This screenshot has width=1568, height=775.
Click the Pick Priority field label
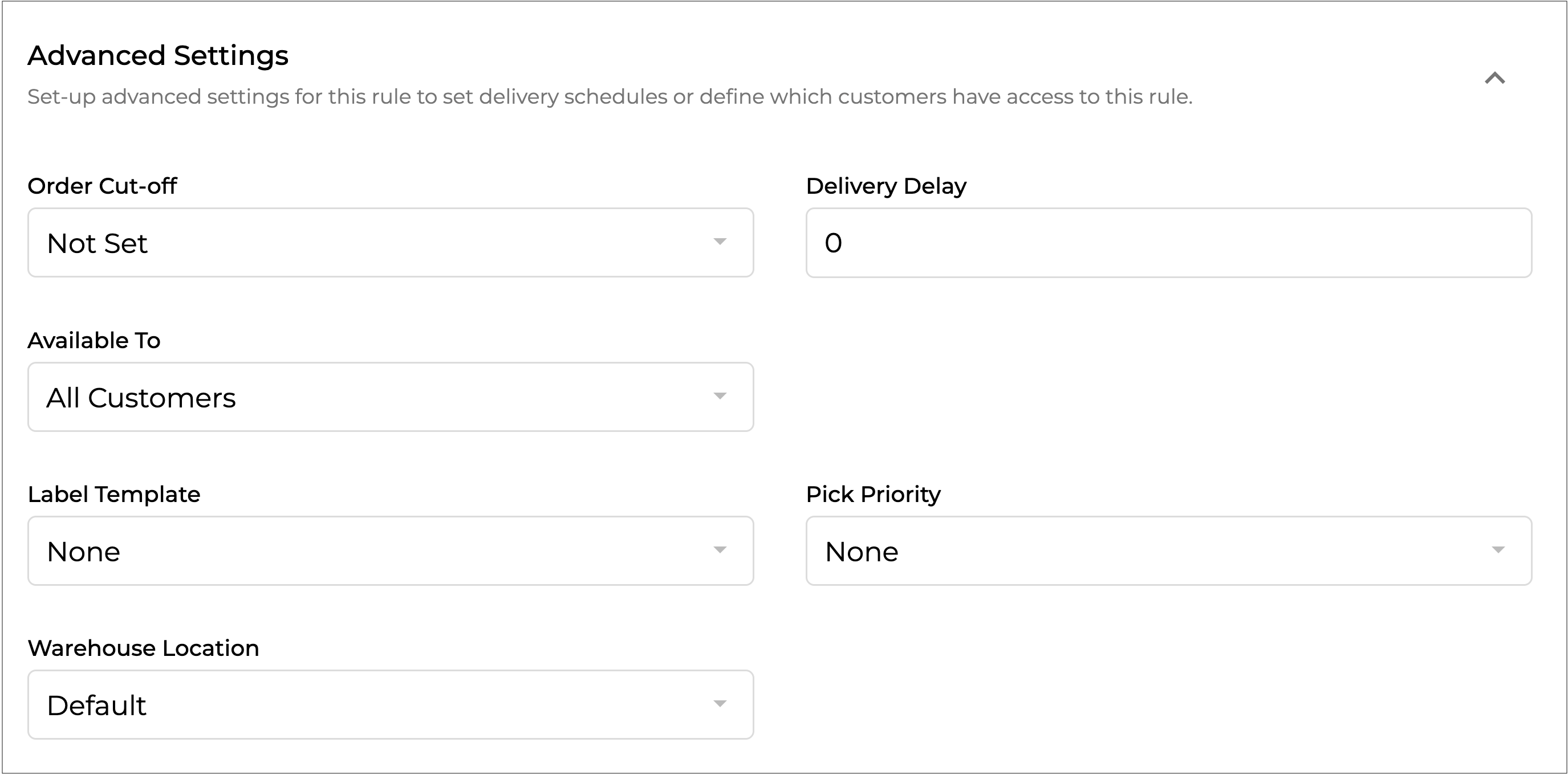tap(873, 495)
